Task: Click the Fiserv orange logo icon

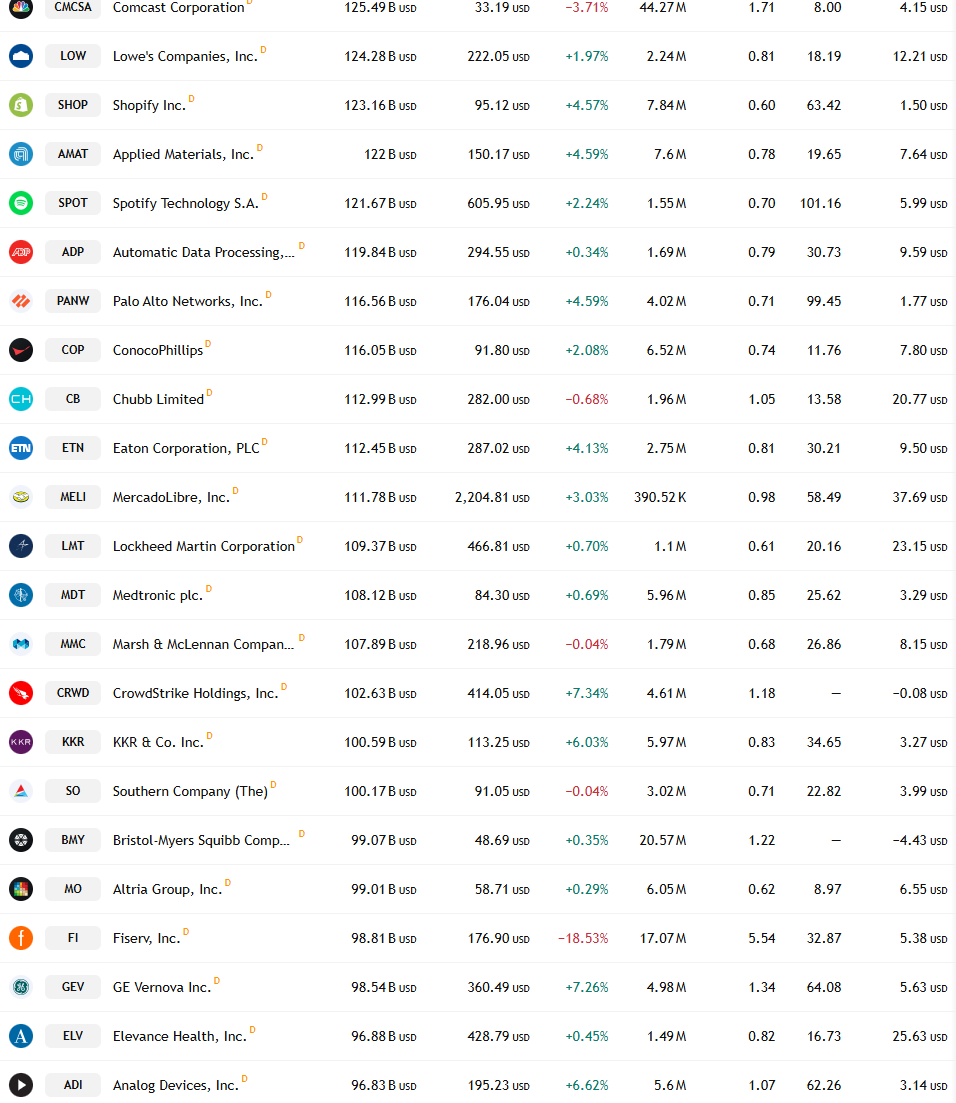Action: (21, 938)
